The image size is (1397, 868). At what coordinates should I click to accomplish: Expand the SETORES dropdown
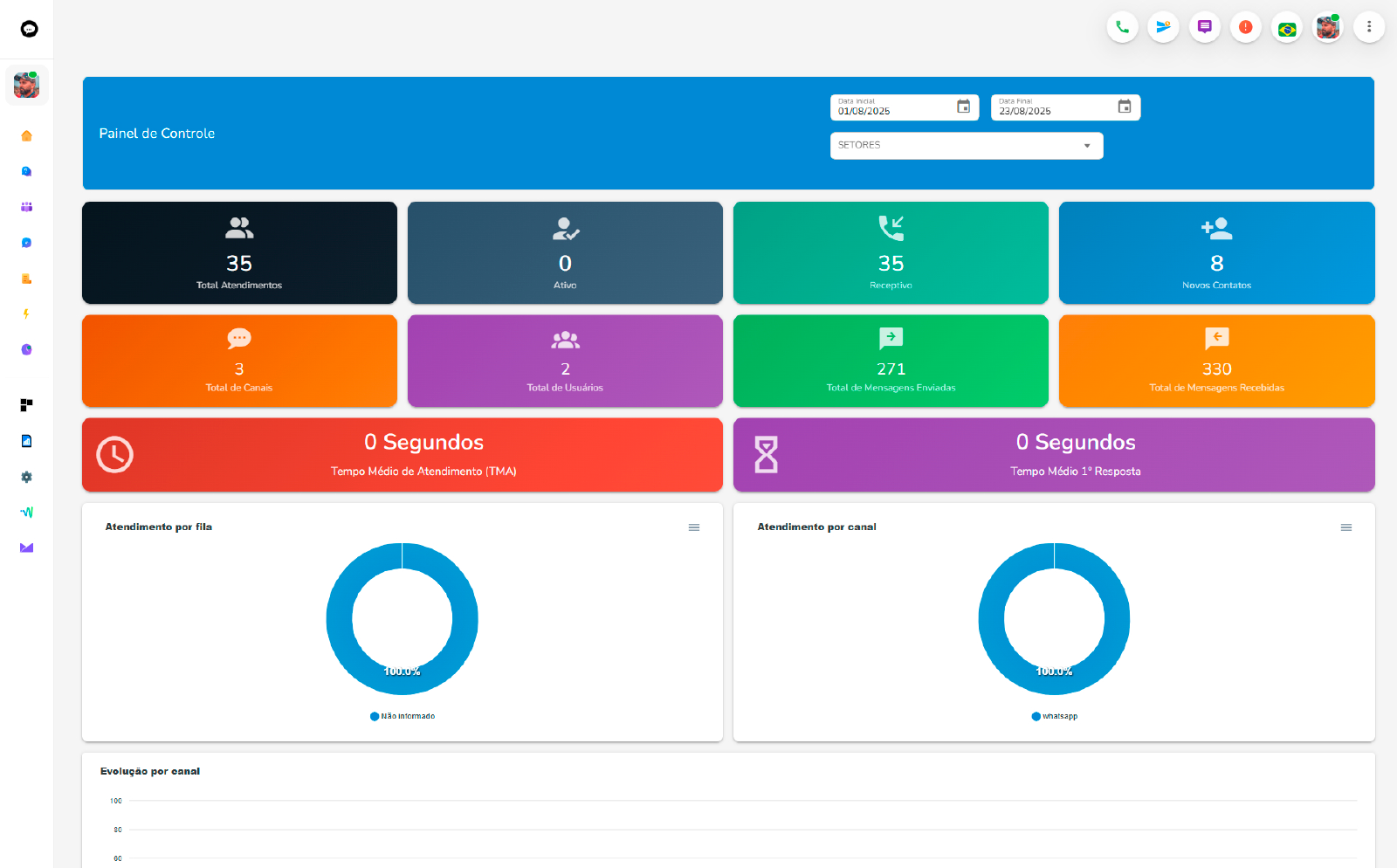(x=966, y=146)
